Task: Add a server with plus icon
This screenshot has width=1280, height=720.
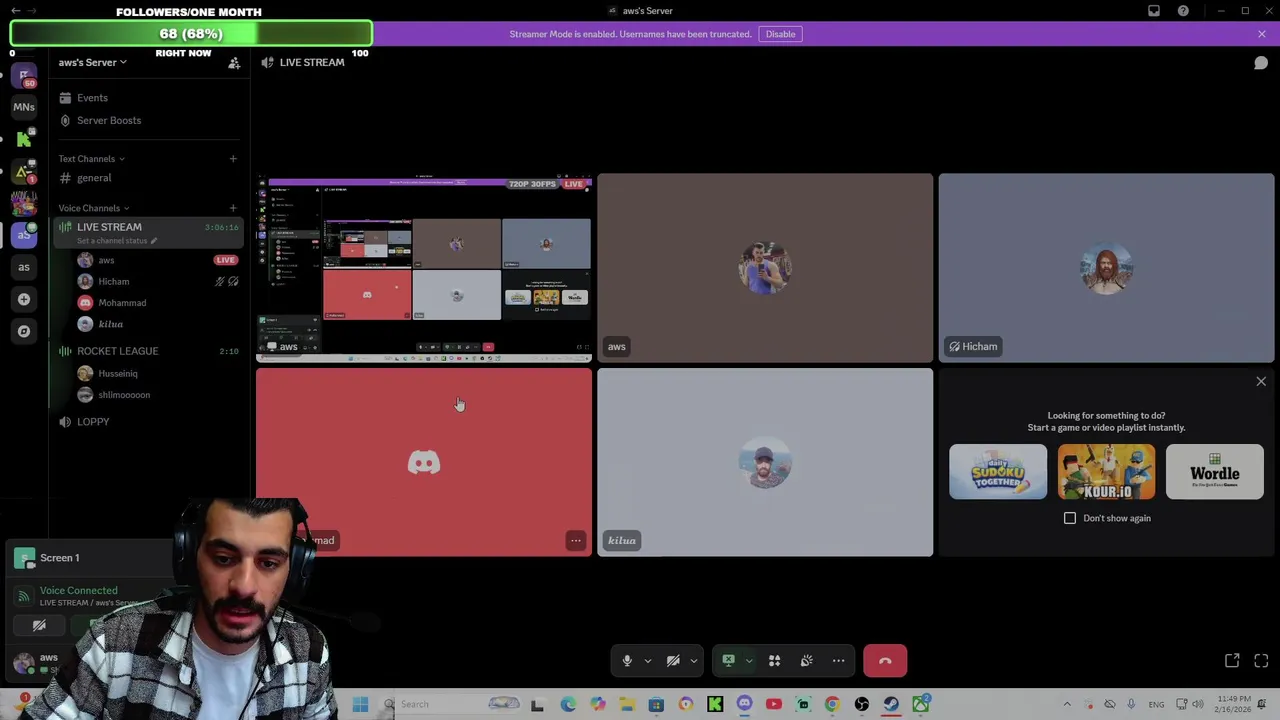Action: 24,299
